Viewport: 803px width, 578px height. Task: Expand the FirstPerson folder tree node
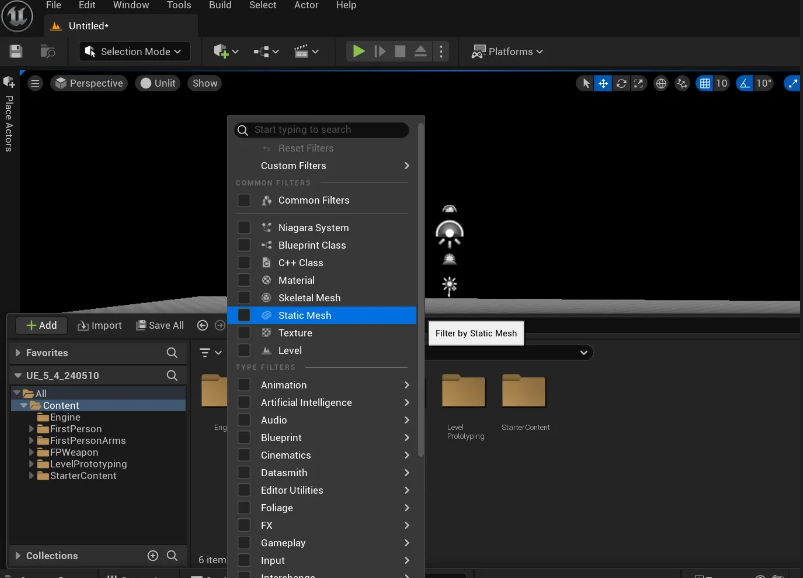tap(31, 429)
